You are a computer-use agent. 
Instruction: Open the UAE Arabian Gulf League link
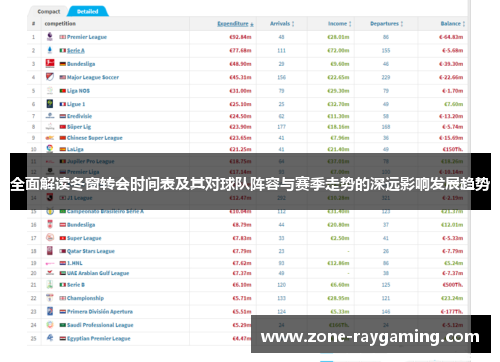tap(98, 273)
